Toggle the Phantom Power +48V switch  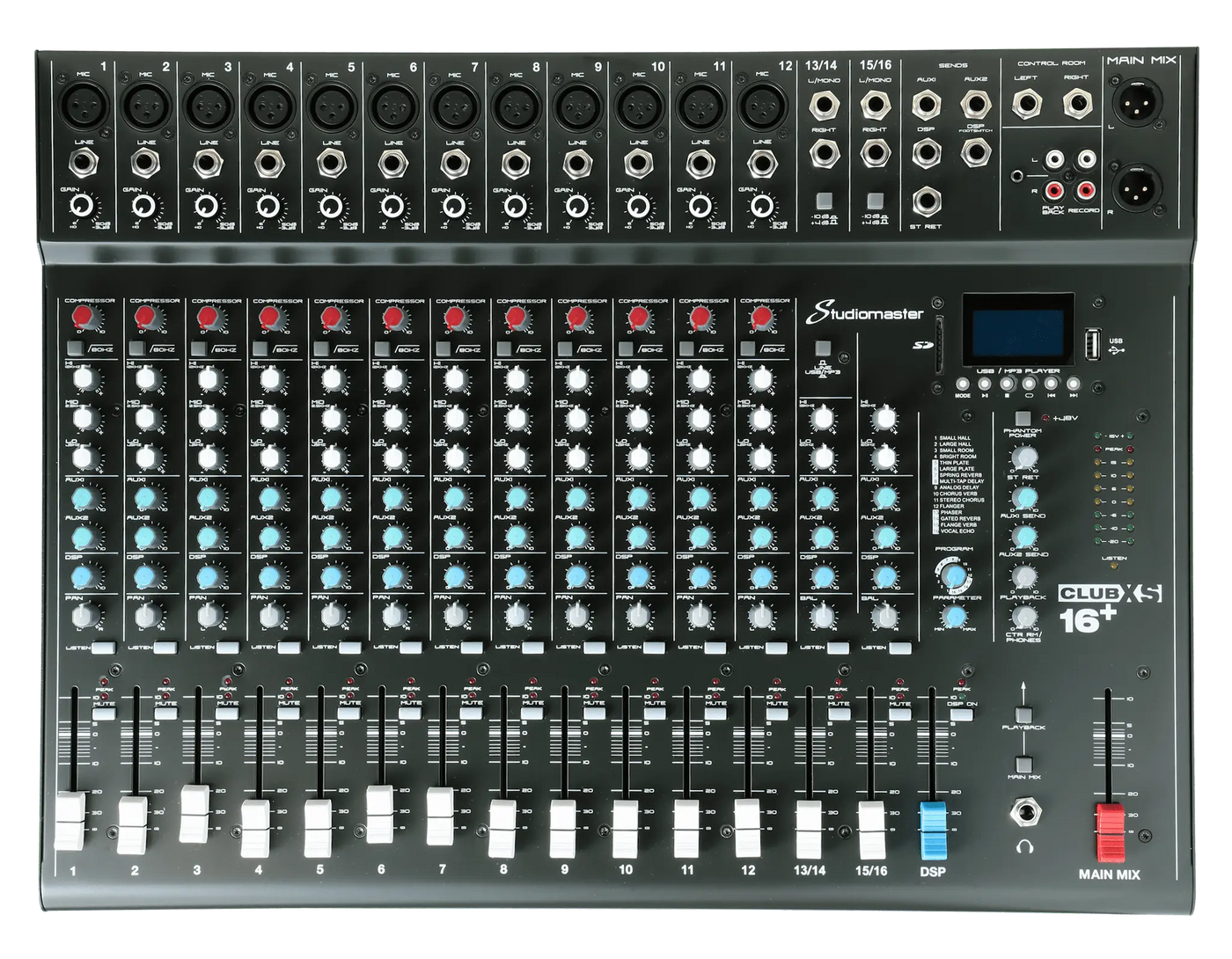coord(1023,418)
